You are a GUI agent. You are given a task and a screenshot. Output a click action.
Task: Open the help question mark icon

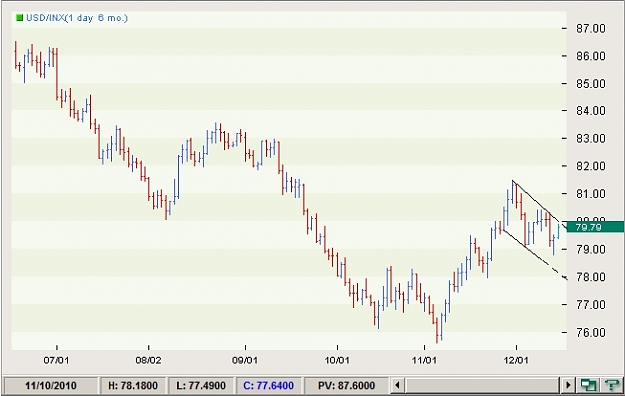(612, 386)
